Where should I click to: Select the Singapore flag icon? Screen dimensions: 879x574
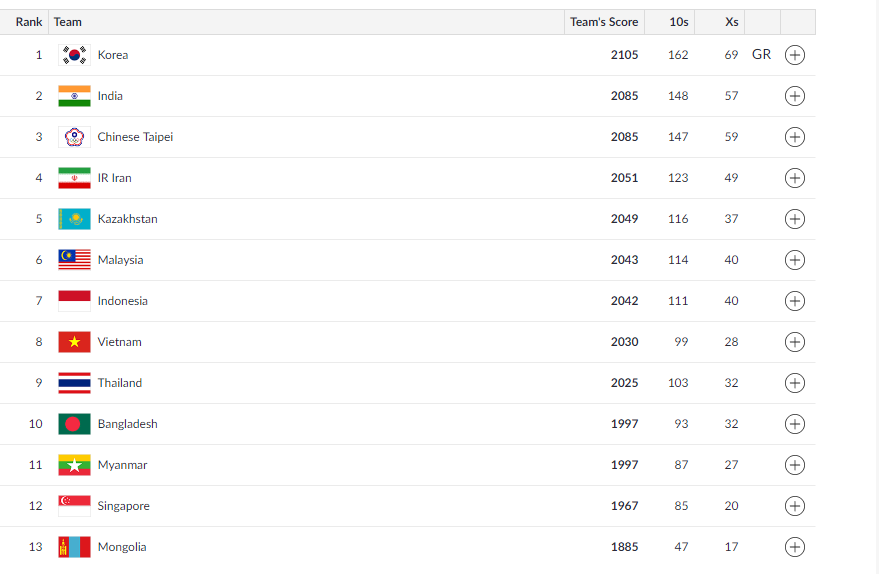click(74, 506)
